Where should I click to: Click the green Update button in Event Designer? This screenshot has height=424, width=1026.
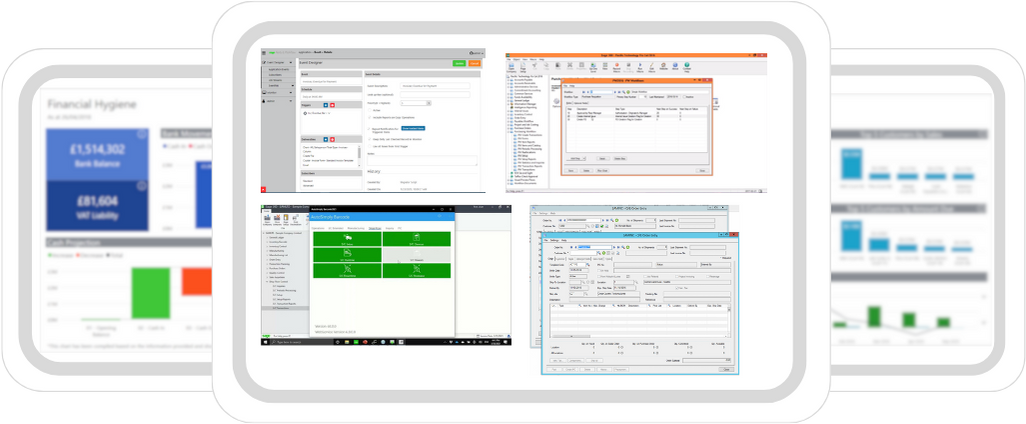459,62
